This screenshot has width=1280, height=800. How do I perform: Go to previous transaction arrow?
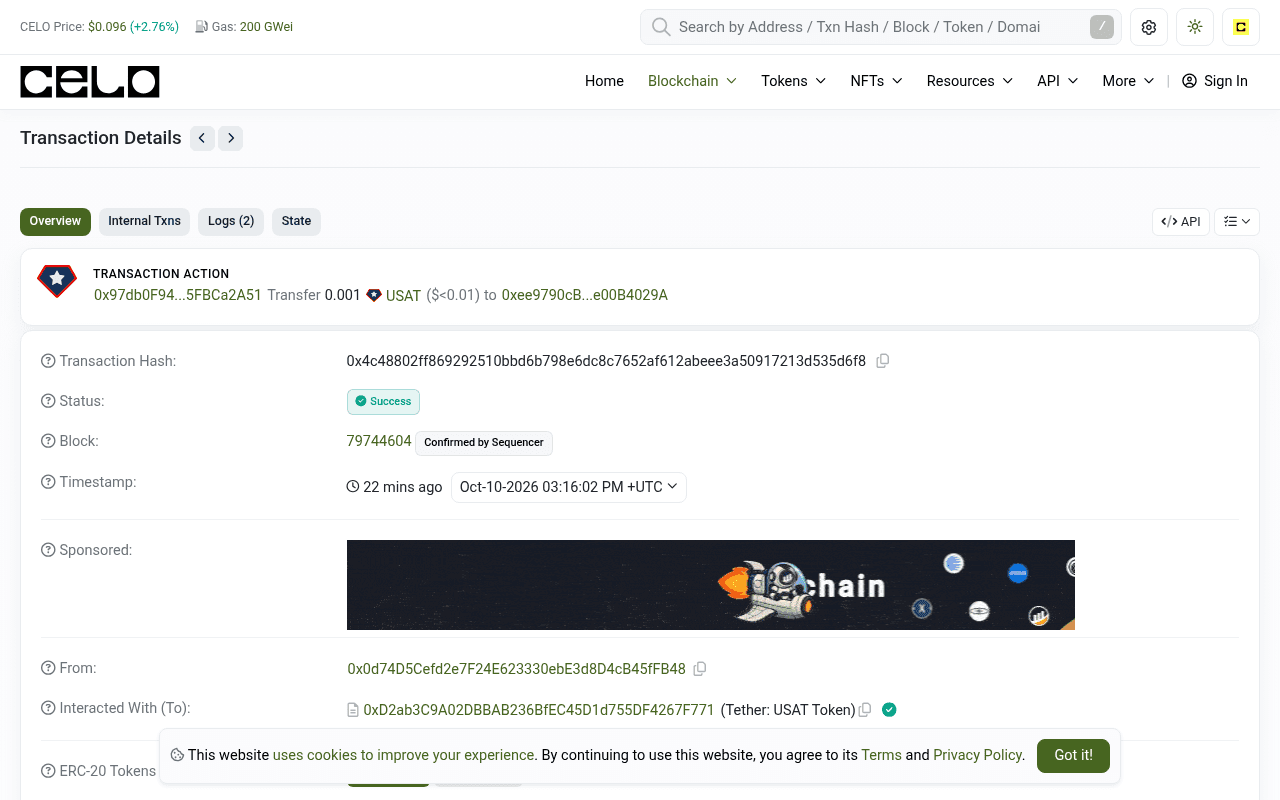(202, 138)
